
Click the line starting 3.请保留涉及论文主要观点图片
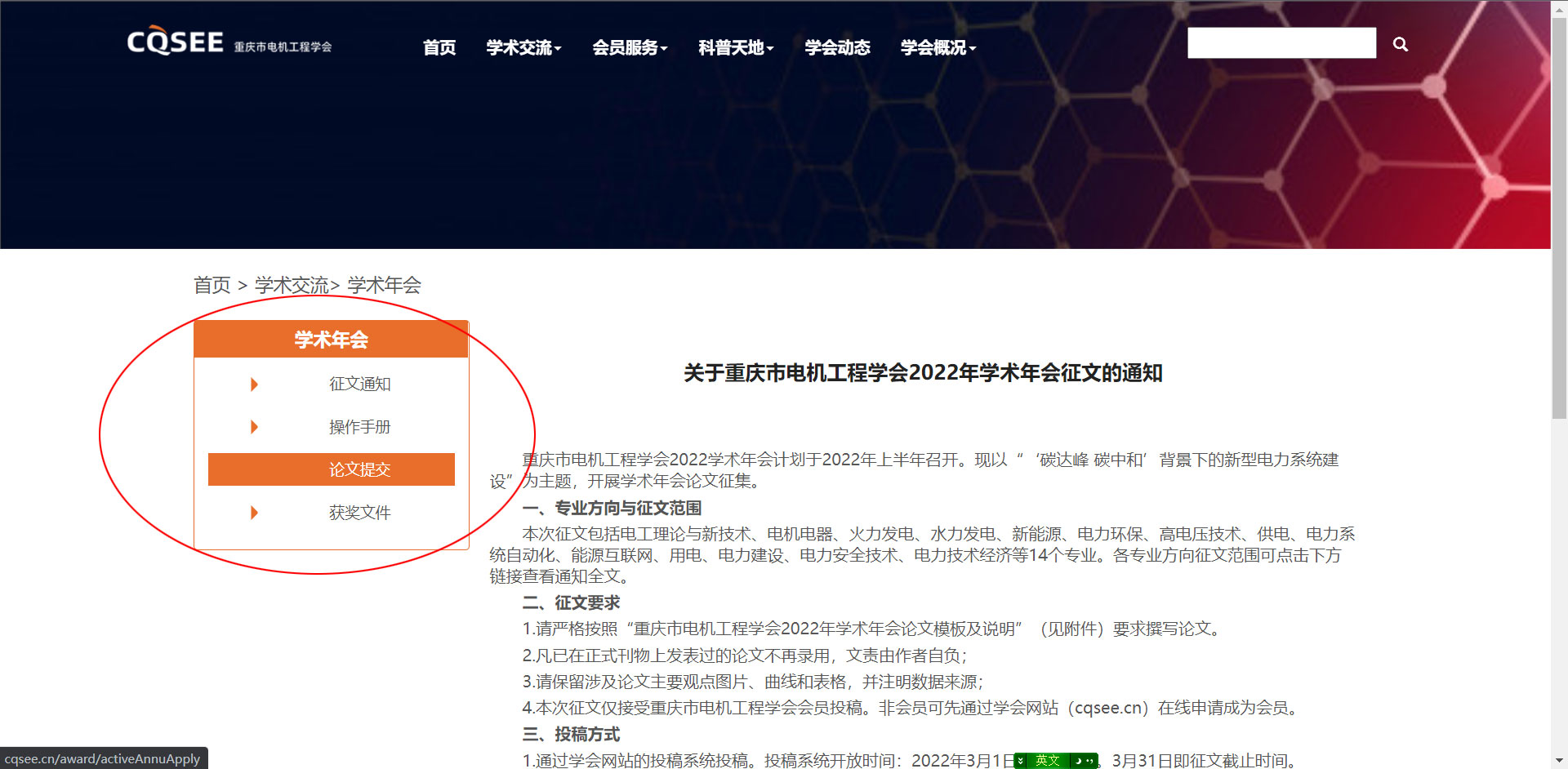click(753, 682)
